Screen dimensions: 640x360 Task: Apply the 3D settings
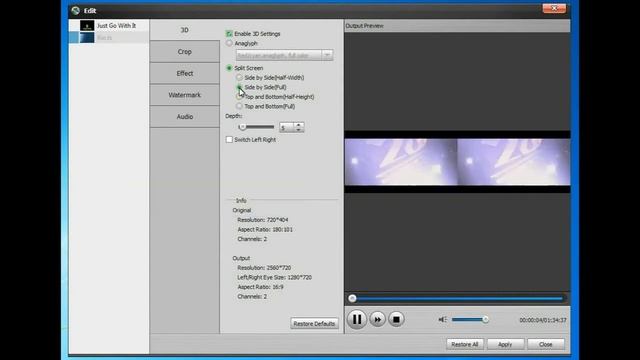point(505,344)
